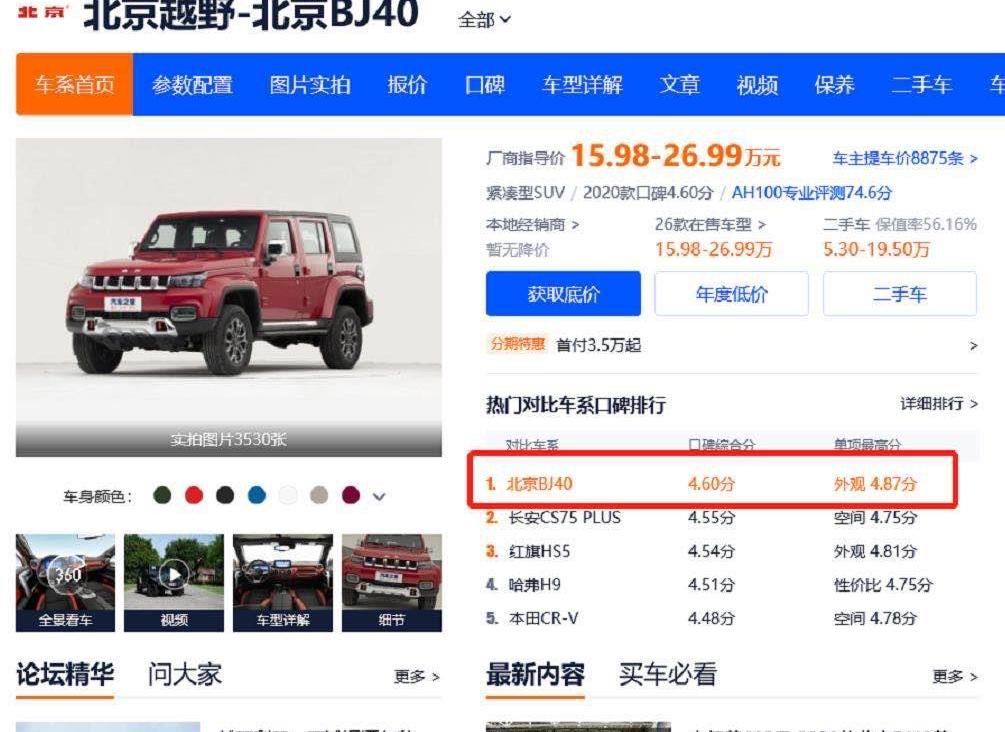Image resolution: width=1005 pixels, height=732 pixels.
Task: Play the 视频 thumbnail
Action: coord(174,583)
